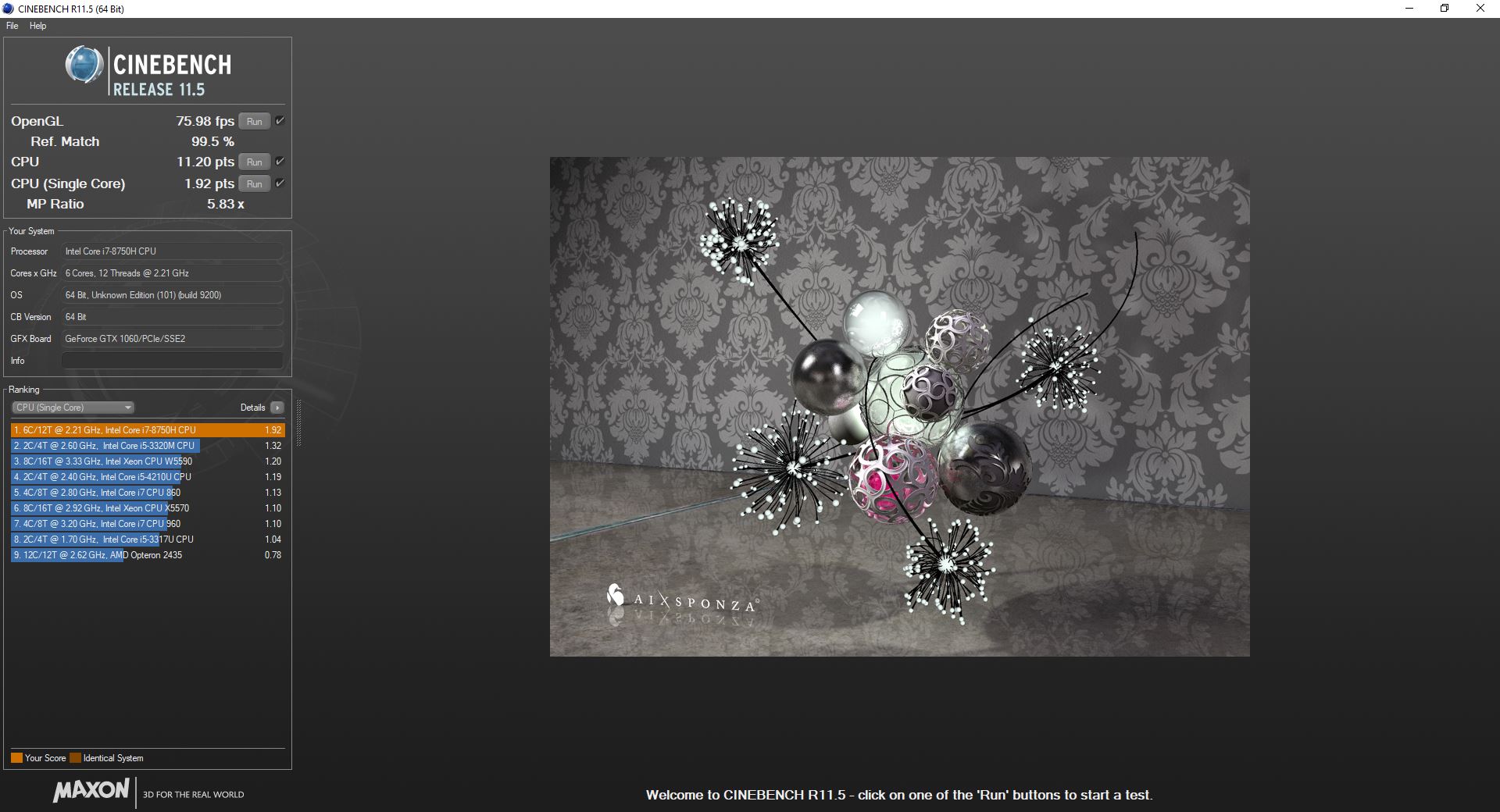The image size is (1500, 812).
Task: Click the CINEBENCH Release 11.5 globe logo
Action: [84, 65]
